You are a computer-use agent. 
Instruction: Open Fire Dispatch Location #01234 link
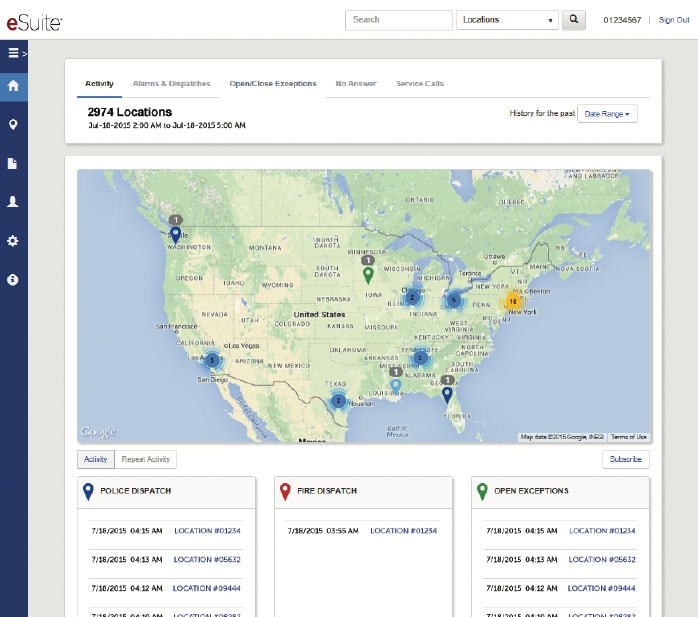(x=403, y=531)
